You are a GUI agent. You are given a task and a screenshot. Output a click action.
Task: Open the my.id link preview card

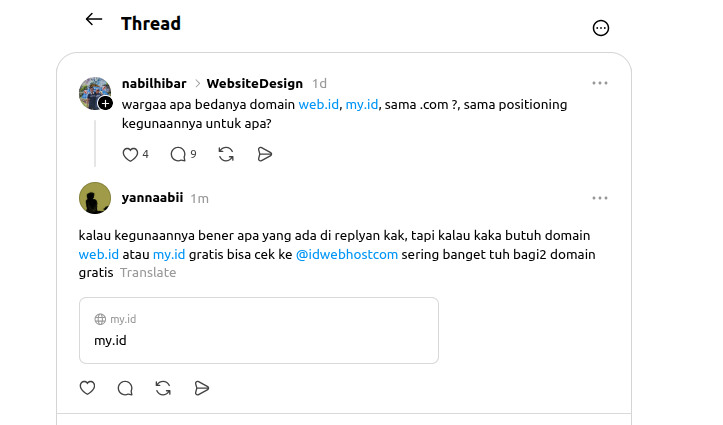tap(259, 331)
